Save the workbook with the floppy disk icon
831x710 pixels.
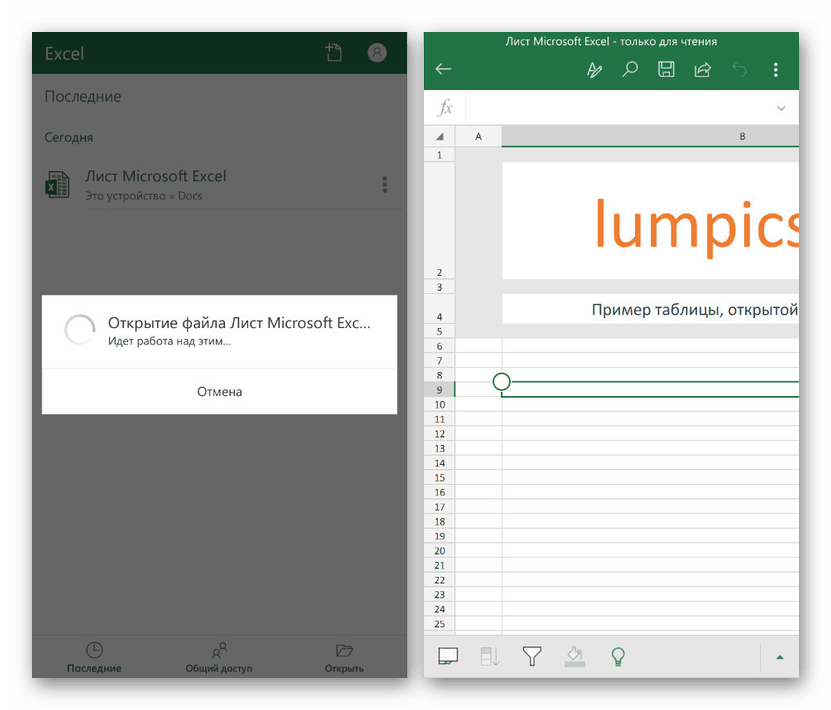point(666,69)
